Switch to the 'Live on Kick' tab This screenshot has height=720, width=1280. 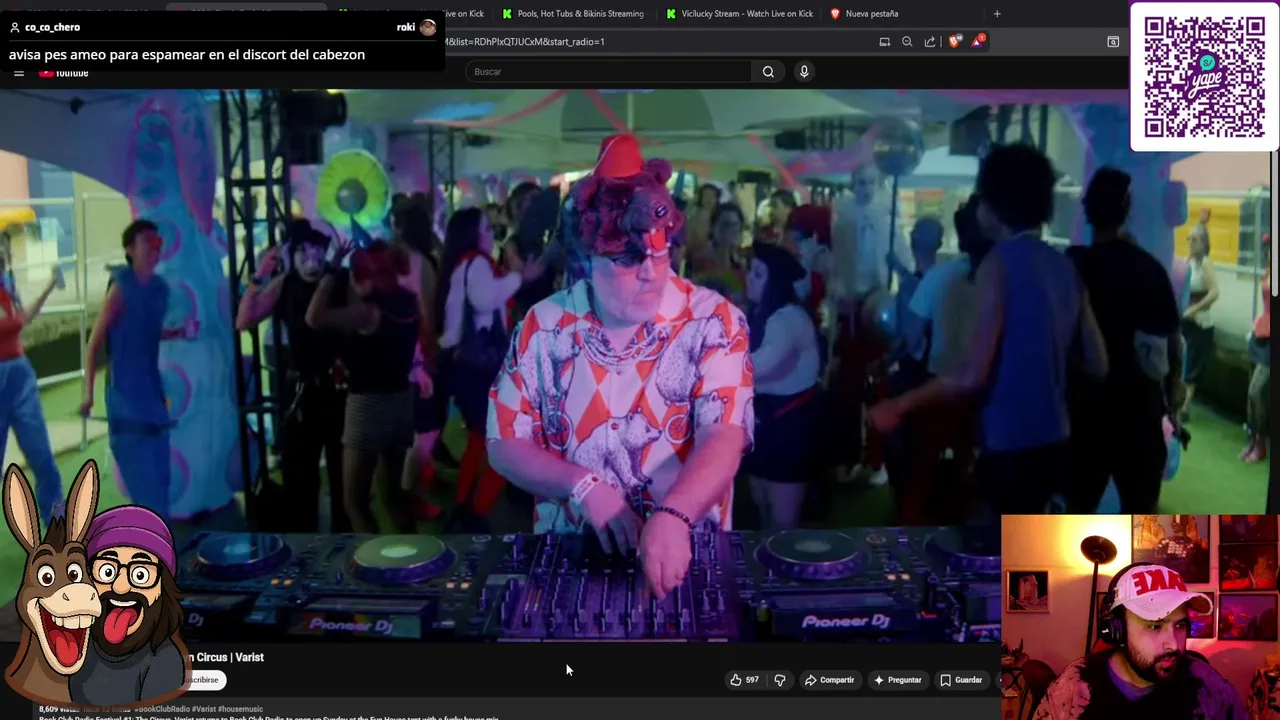coord(465,14)
